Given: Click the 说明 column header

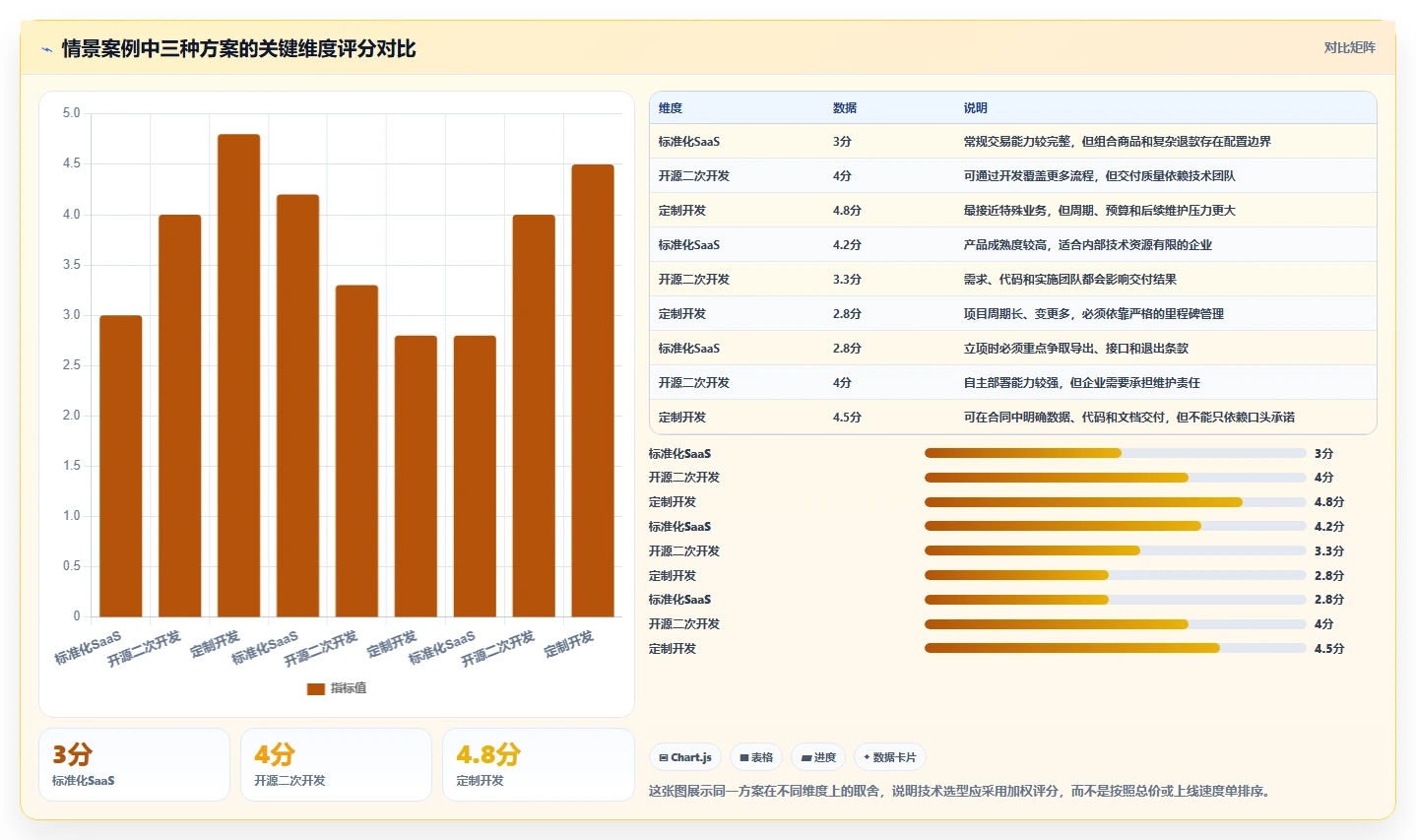Looking at the screenshot, I should (x=976, y=108).
